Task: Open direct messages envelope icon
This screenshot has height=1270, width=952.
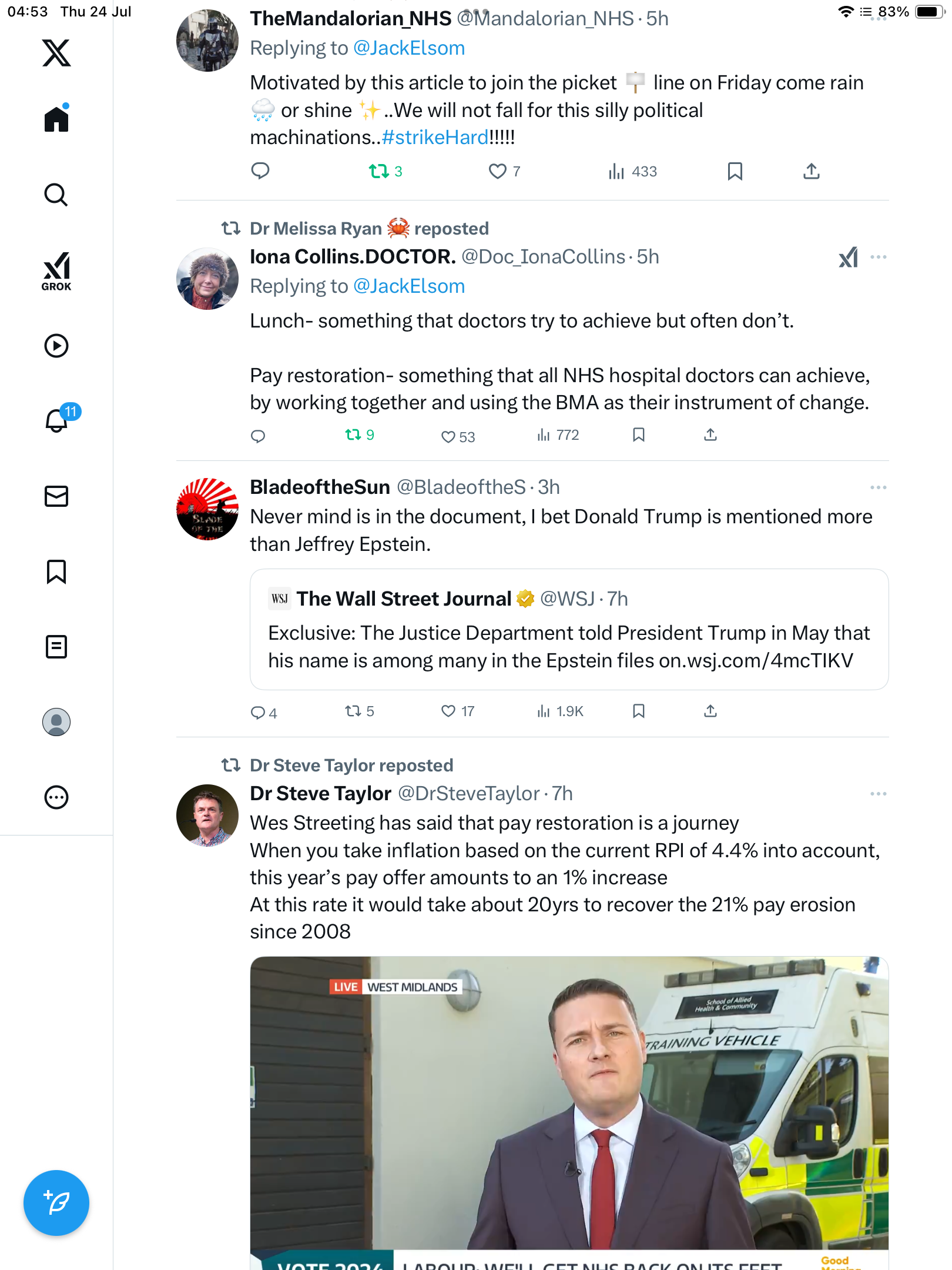Action: [x=56, y=496]
